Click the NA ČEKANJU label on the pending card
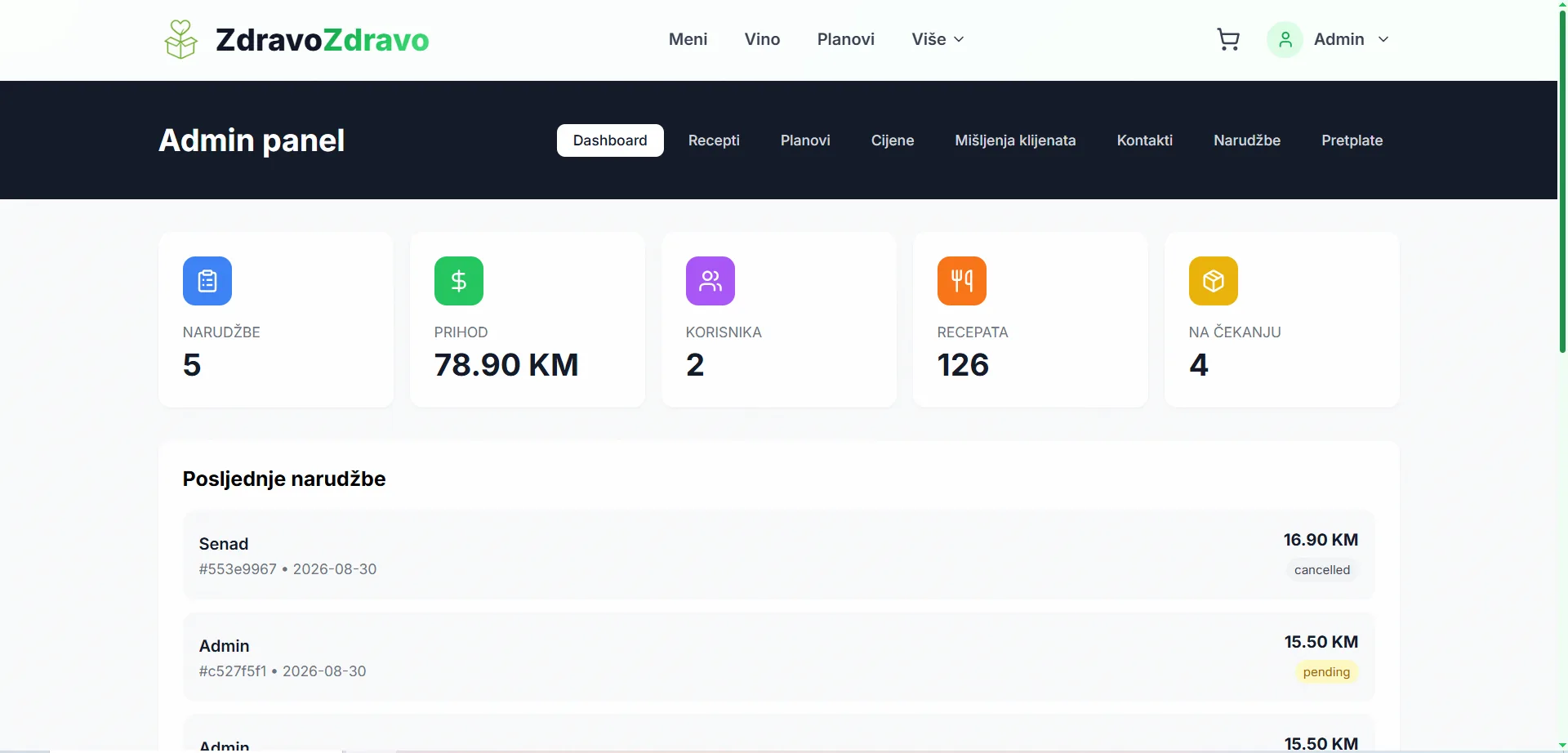1568x753 pixels. click(1235, 332)
